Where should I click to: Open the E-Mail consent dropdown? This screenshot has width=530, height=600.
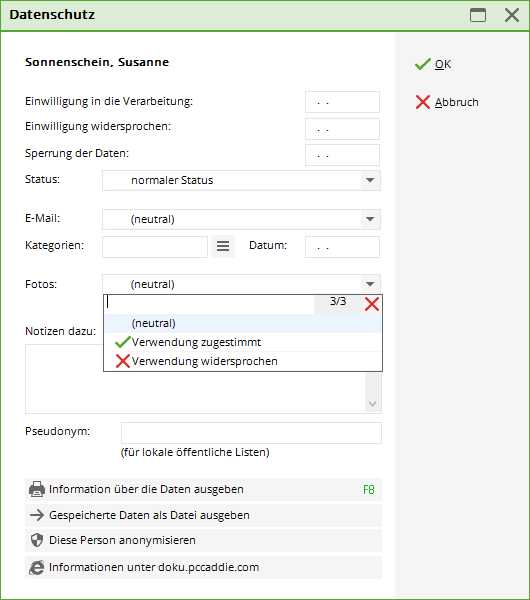click(241, 219)
